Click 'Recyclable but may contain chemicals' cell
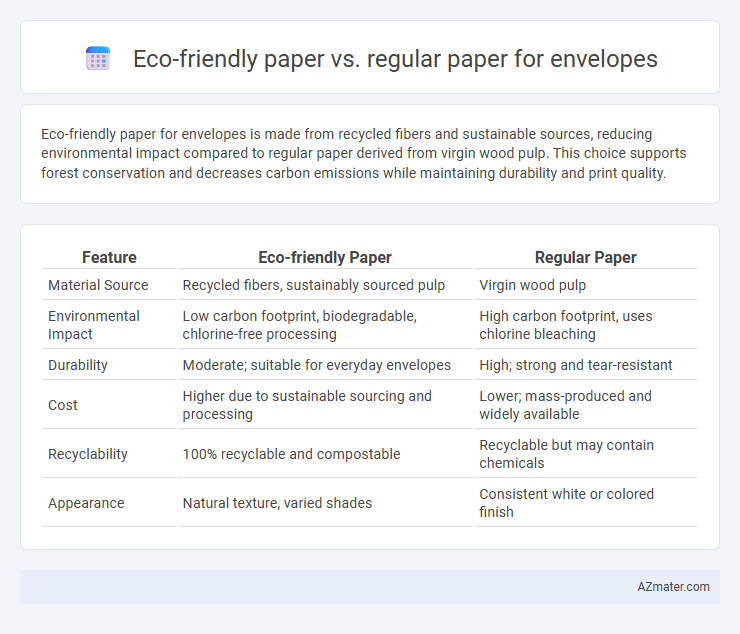The height and width of the screenshot is (634, 740). click(x=585, y=454)
